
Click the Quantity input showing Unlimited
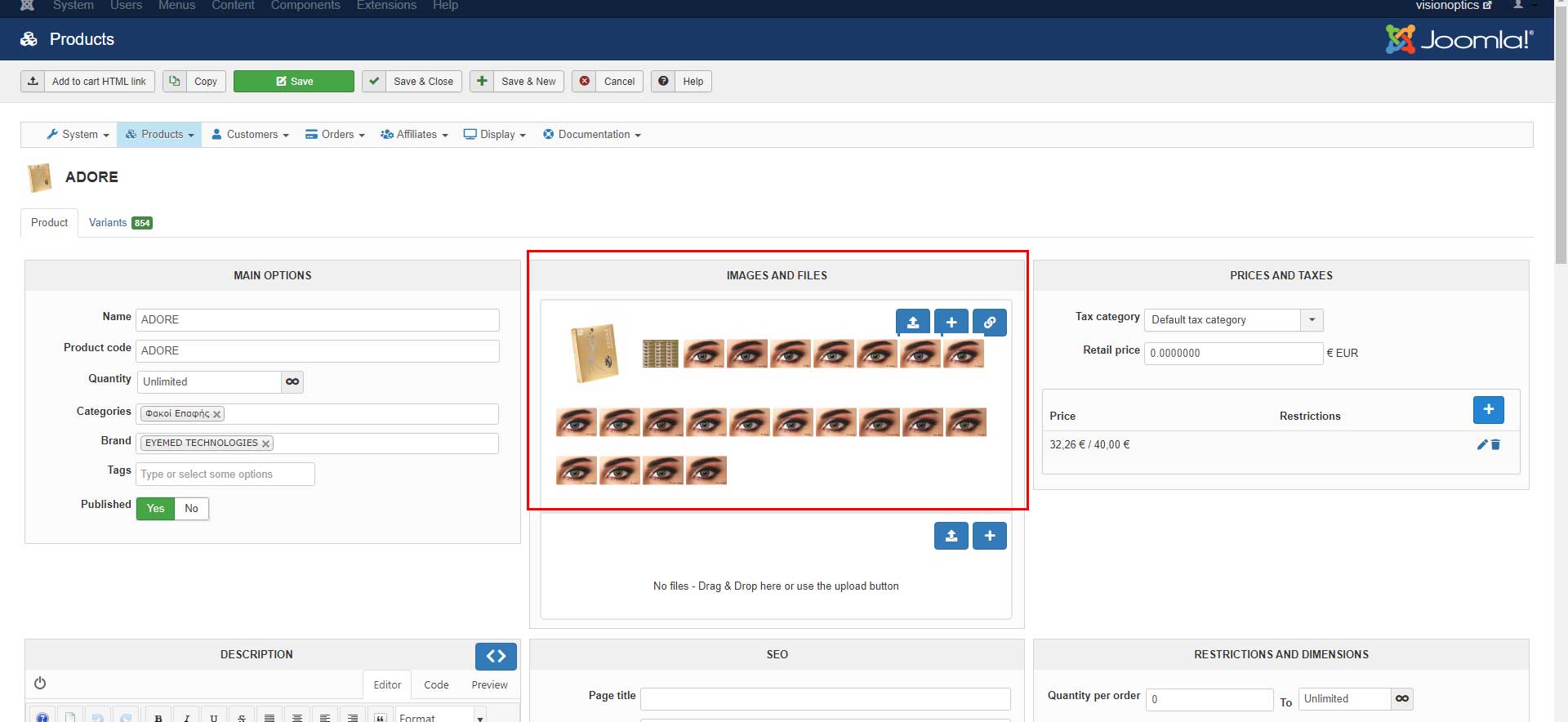pyautogui.click(x=209, y=382)
